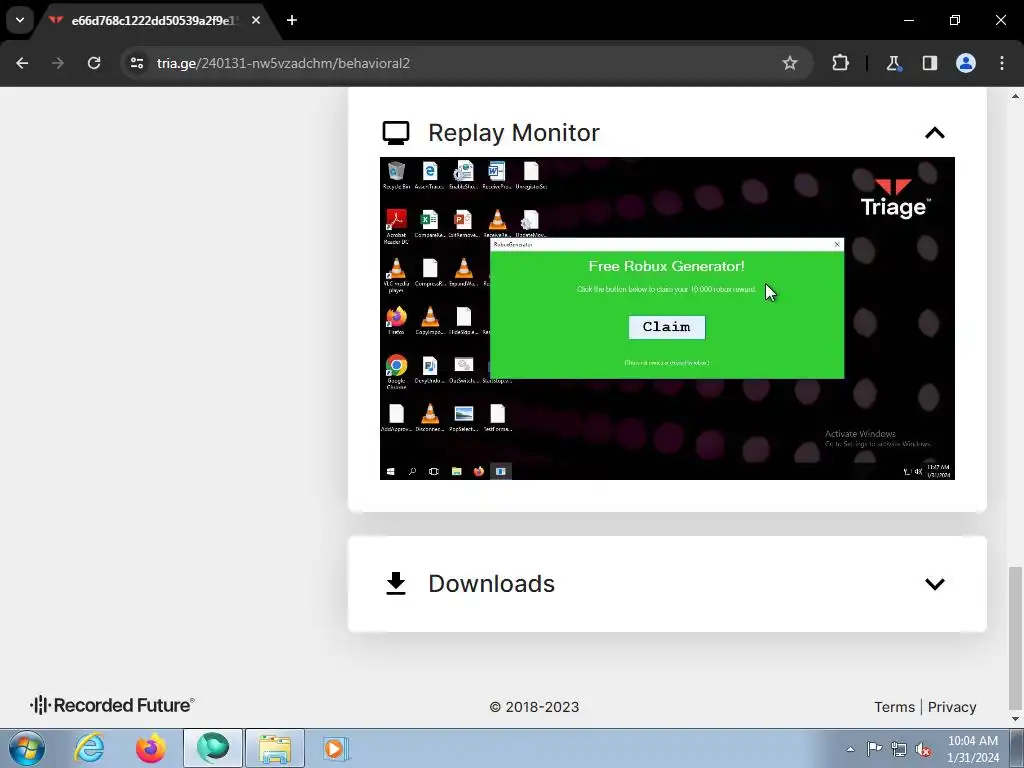
Task: Click the Recycle Bin icon in replay
Action: [396, 175]
